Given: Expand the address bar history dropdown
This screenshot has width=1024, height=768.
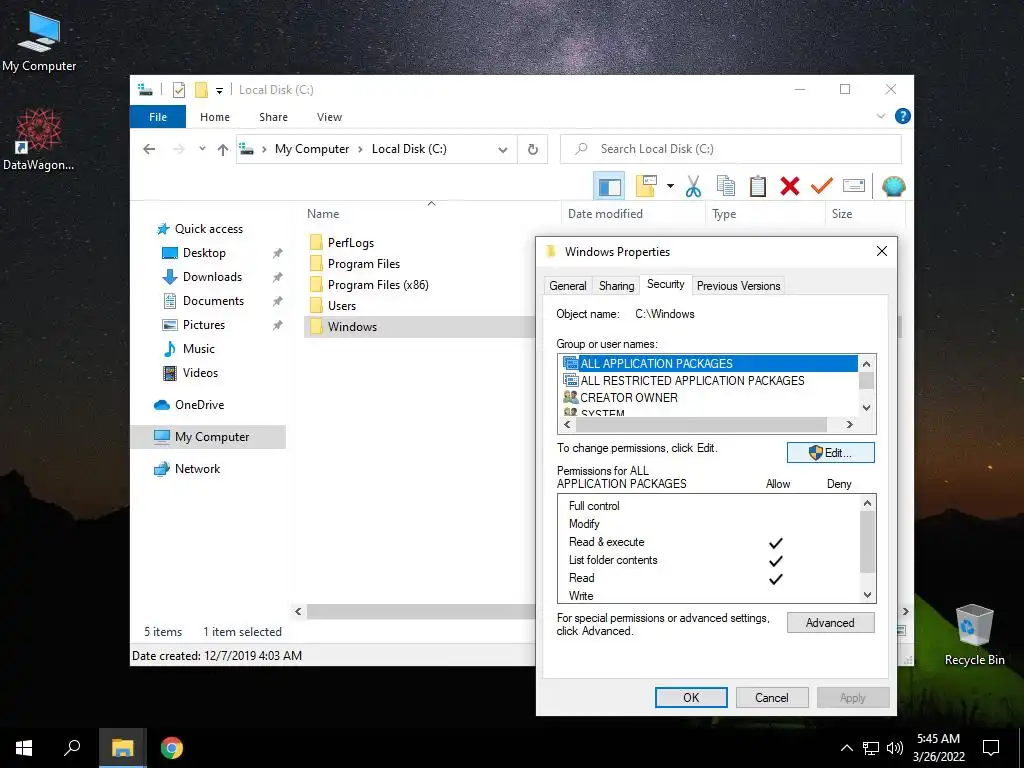Looking at the screenshot, I should pyautogui.click(x=503, y=150).
